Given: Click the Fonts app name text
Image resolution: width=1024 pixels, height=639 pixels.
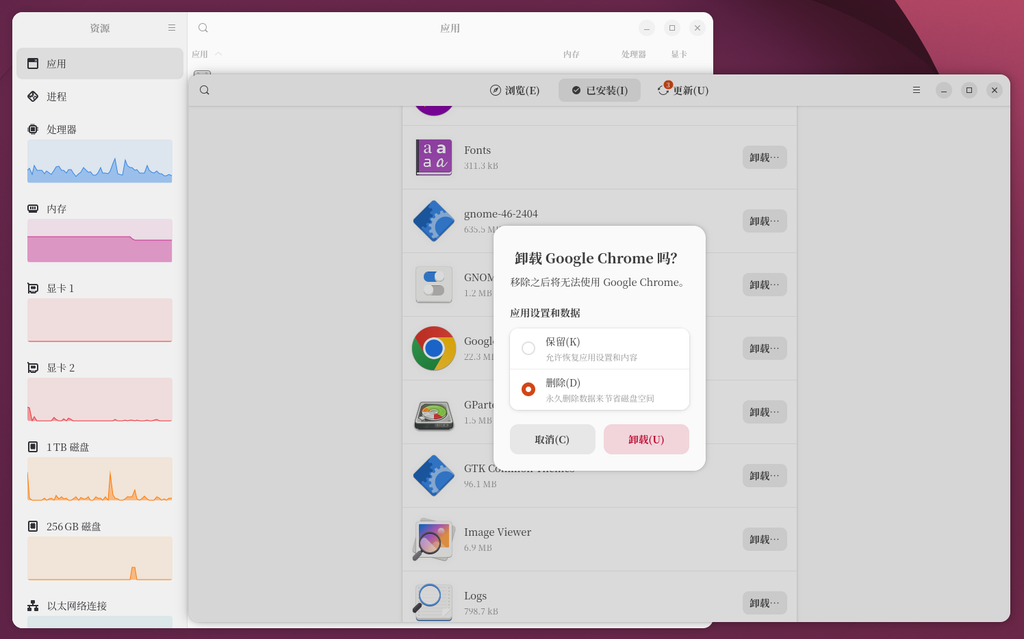Looking at the screenshot, I should 477,150.
